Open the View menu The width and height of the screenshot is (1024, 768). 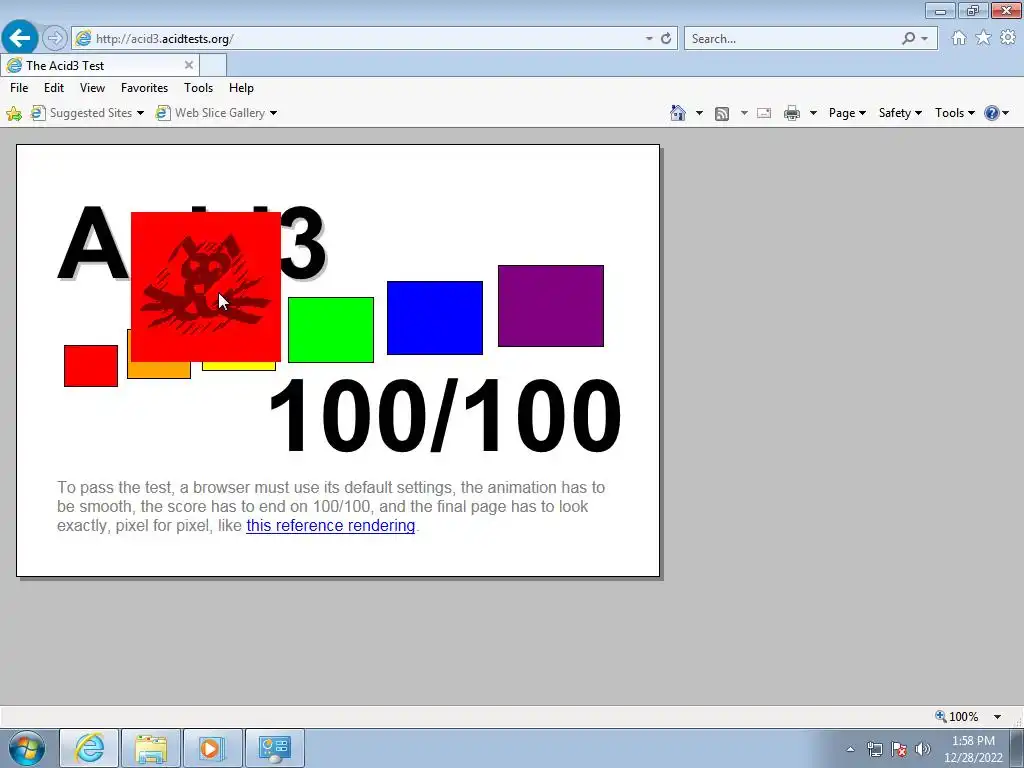(x=92, y=88)
